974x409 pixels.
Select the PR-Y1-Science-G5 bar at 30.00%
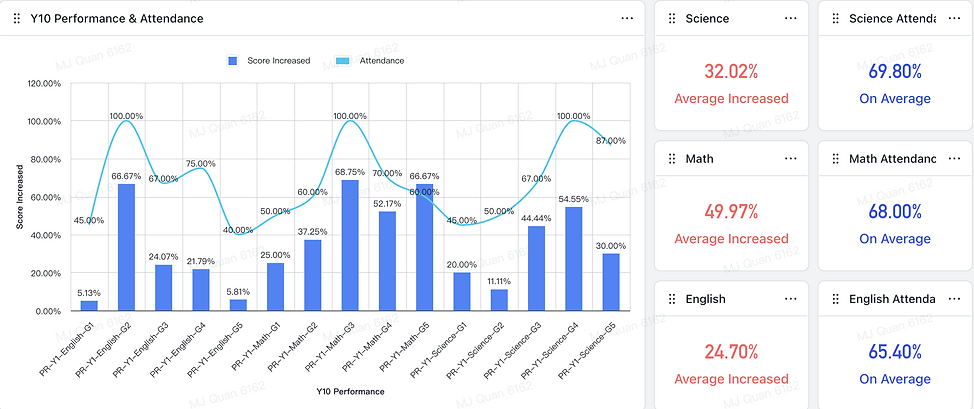[611, 282]
